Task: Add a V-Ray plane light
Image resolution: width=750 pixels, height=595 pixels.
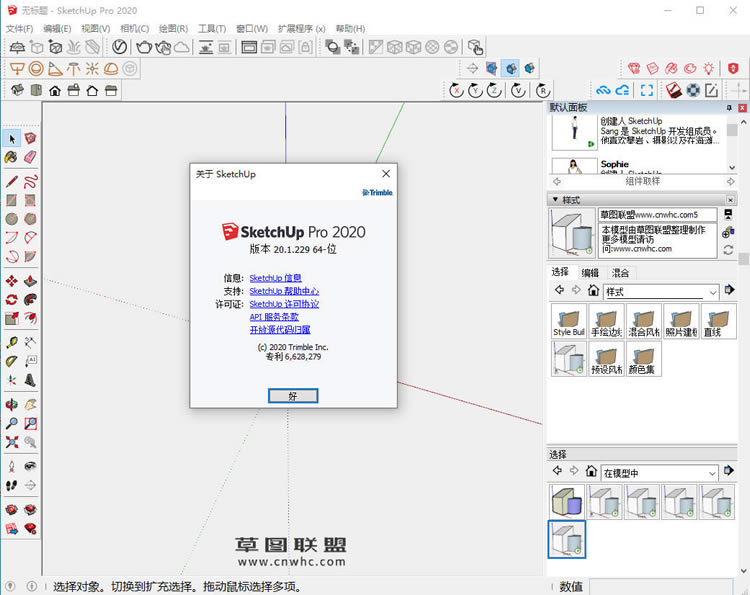Action: click(17, 69)
